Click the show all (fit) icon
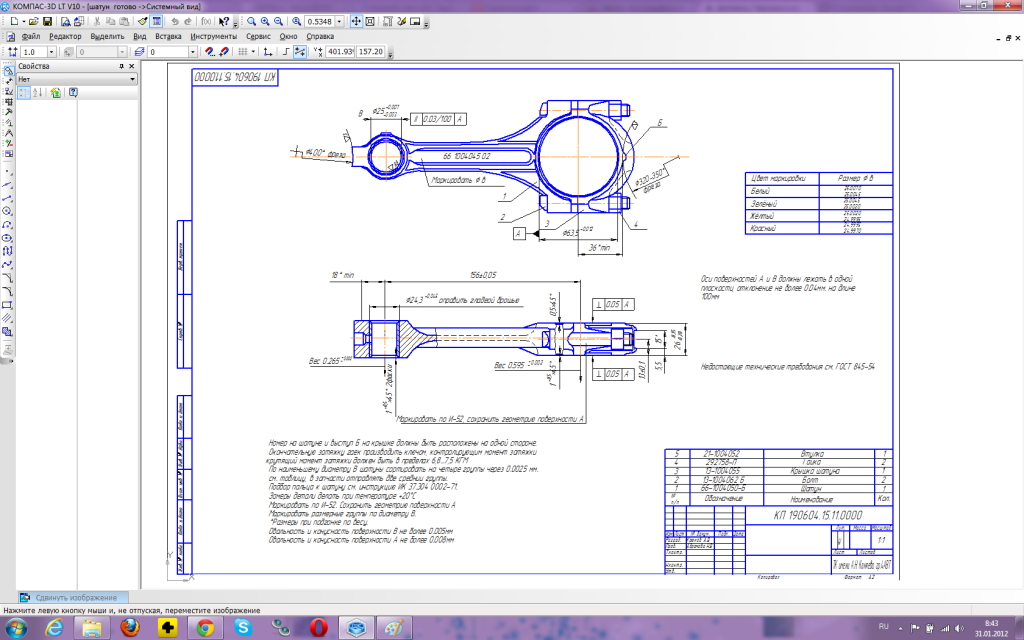Screen dimensions: 1024x640 pos(370,22)
